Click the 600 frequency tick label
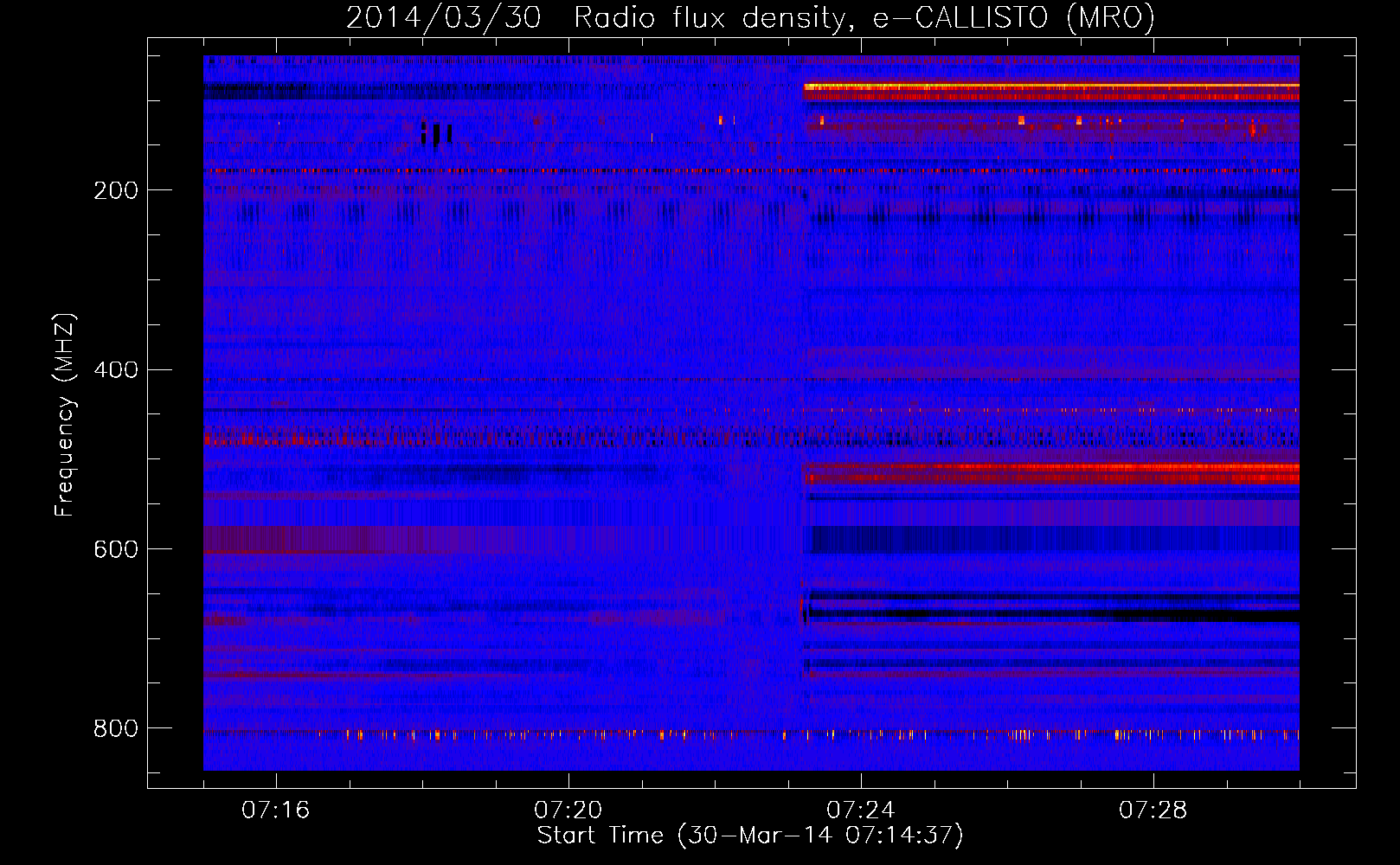 [x=116, y=550]
